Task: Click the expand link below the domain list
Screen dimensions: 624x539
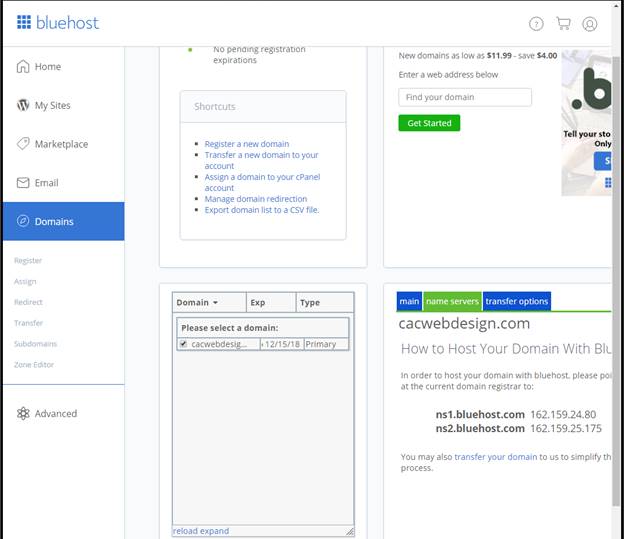Action: click(x=214, y=531)
